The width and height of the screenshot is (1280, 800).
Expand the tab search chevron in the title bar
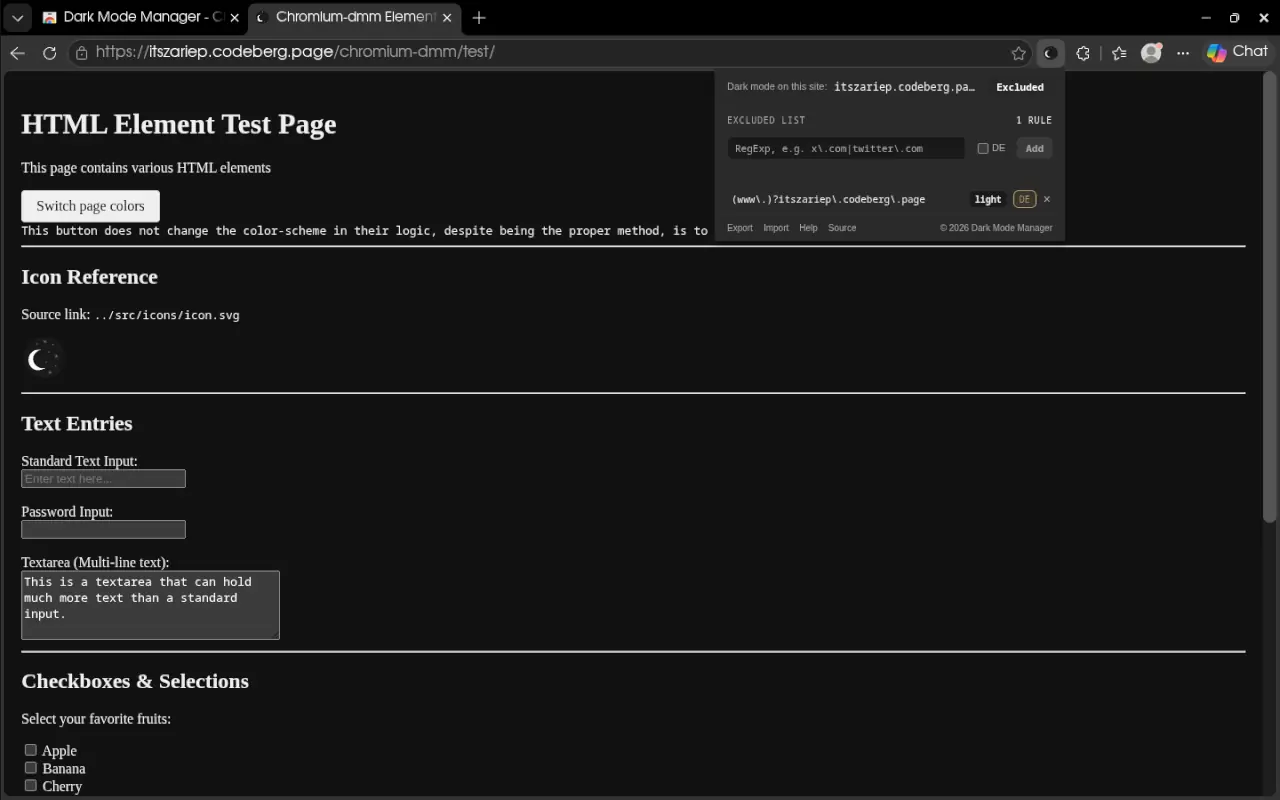tap(17, 17)
